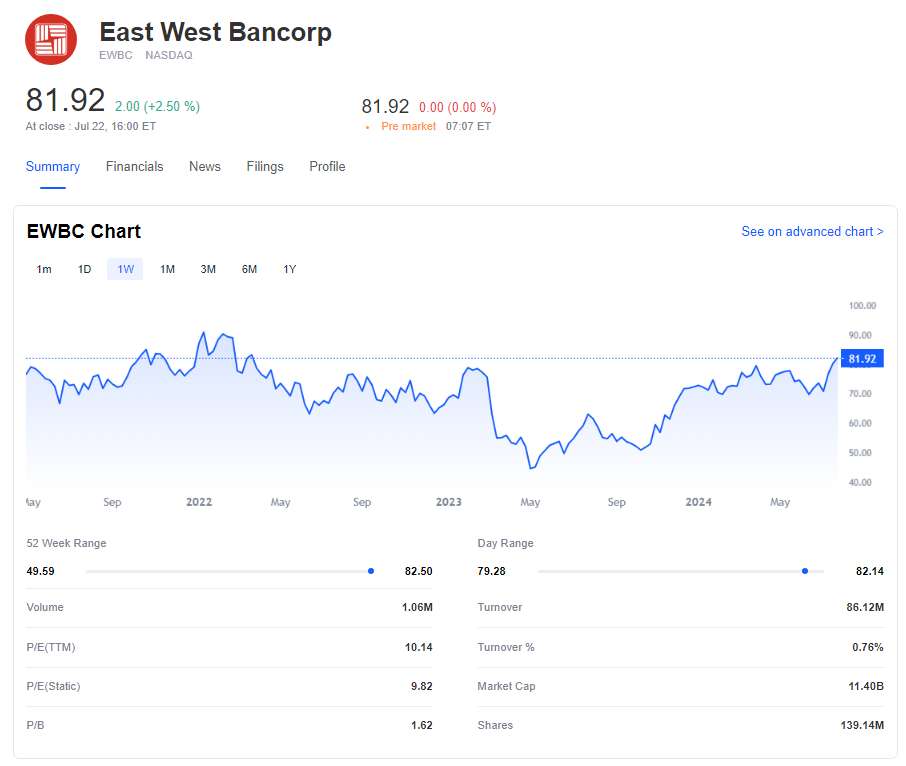
Task: Click the 2022 marker on the chart axis
Action: coord(199,502)
